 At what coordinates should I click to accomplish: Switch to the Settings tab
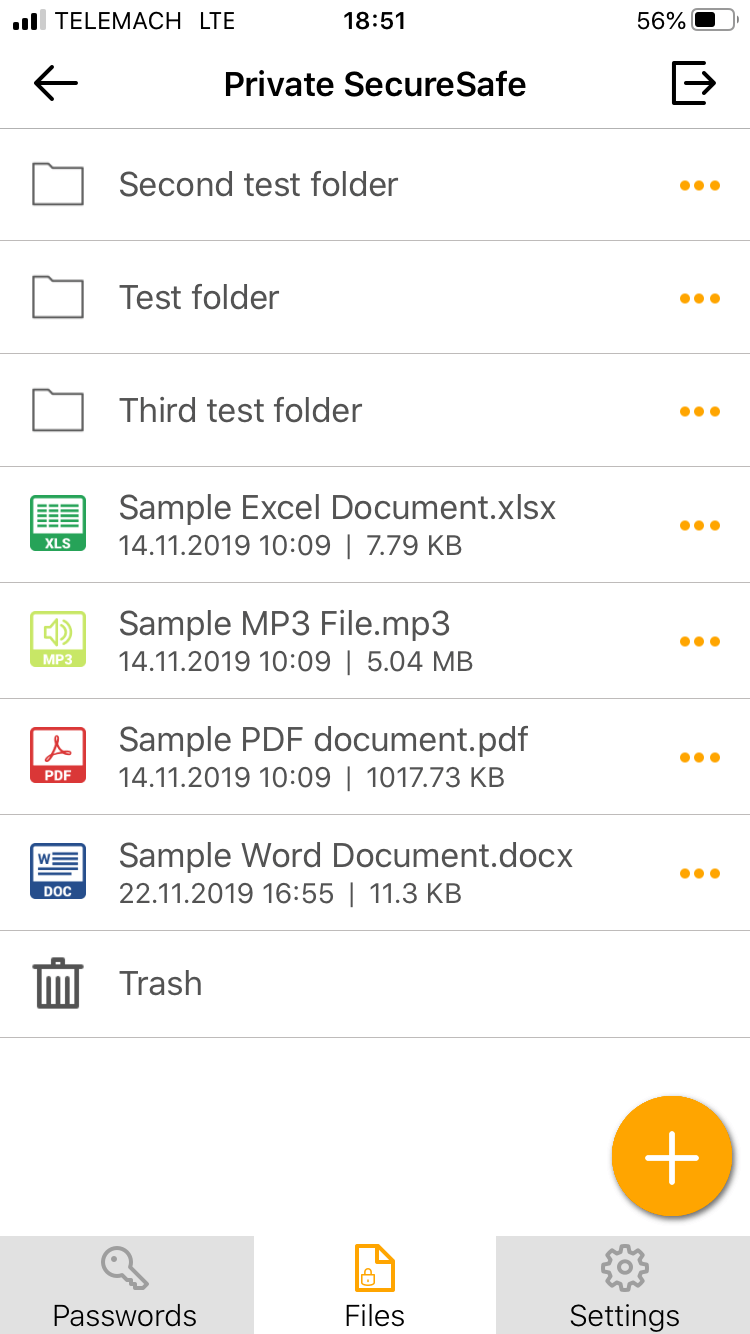(624, 1286)
